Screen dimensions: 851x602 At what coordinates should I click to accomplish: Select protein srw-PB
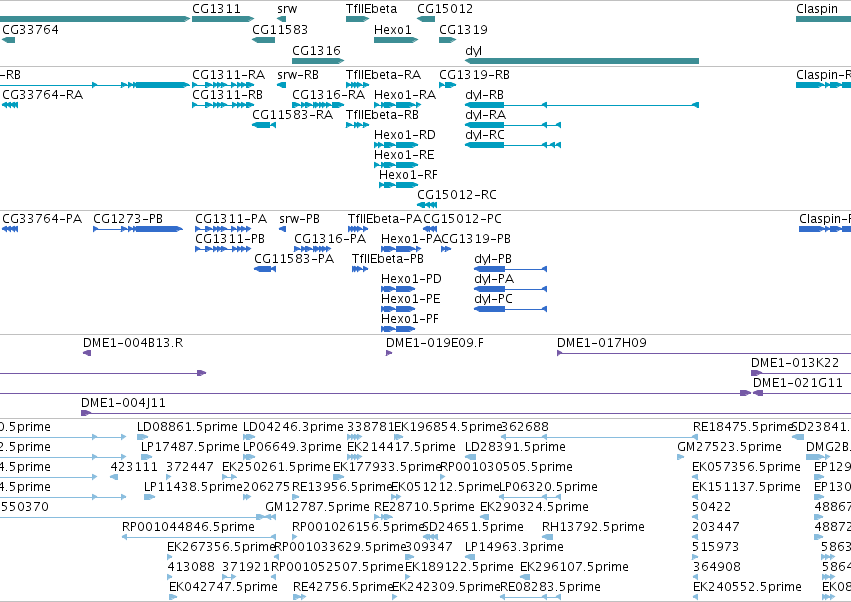[300, 219]
